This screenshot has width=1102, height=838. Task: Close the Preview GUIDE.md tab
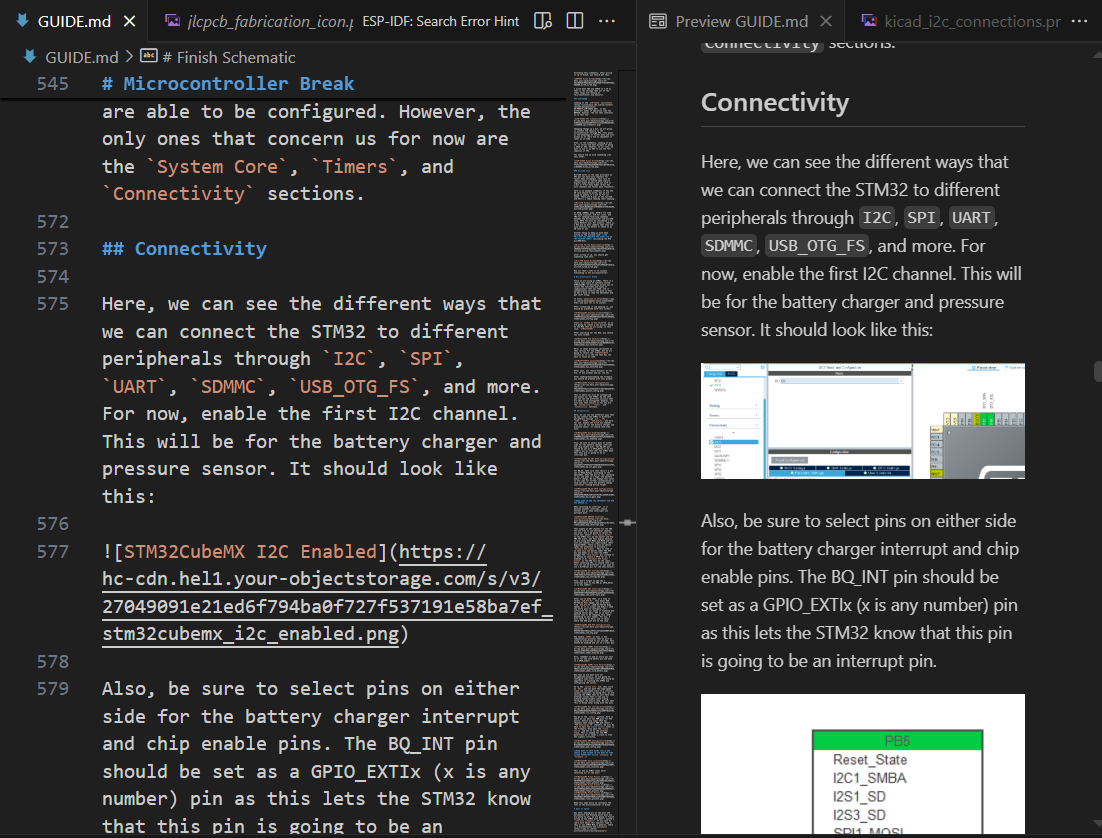[825, 21]
